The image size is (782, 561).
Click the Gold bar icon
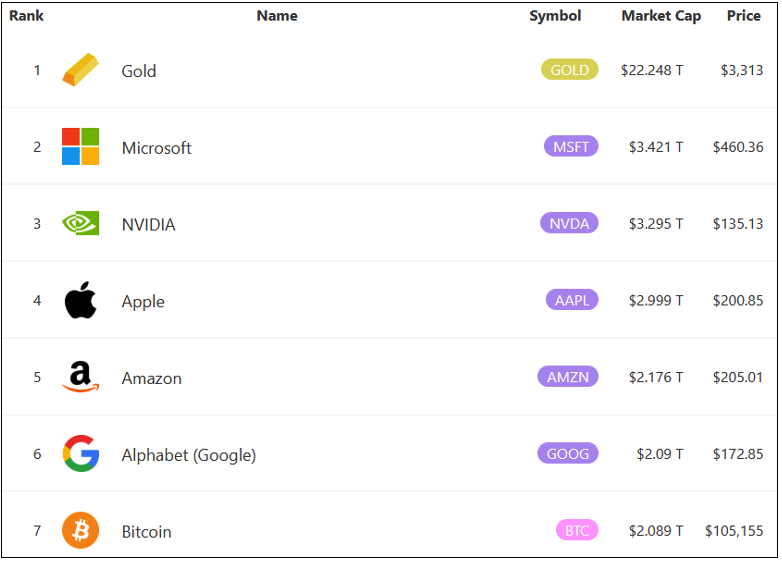pos(80,70)
